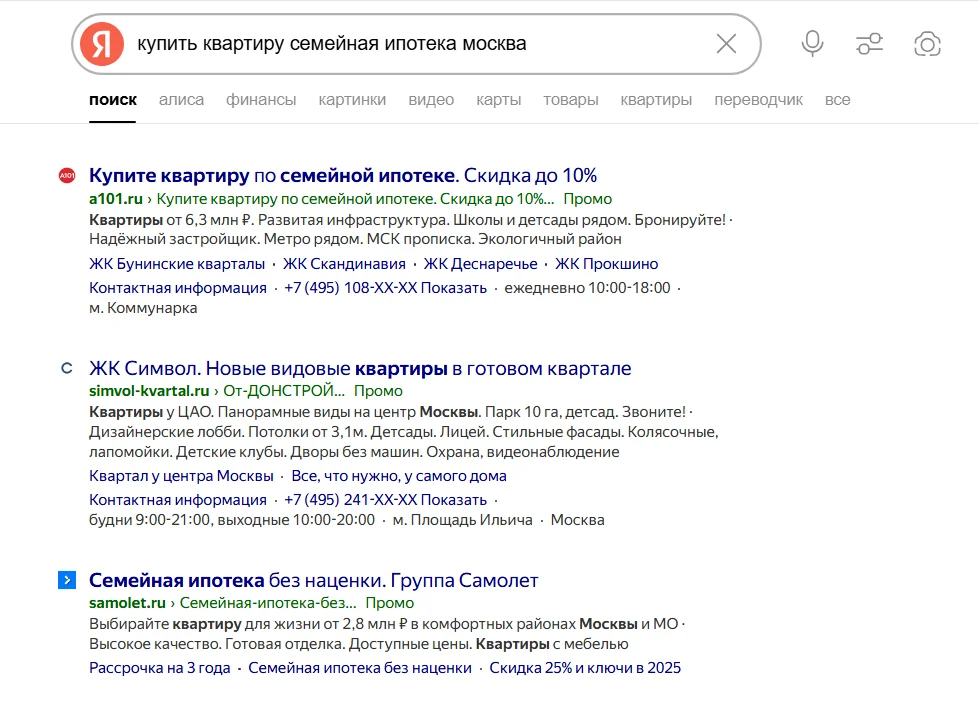The height and width of the screenshot is (707, 979).
Task: Clear the query using the X icon
Action: [725, 42]
